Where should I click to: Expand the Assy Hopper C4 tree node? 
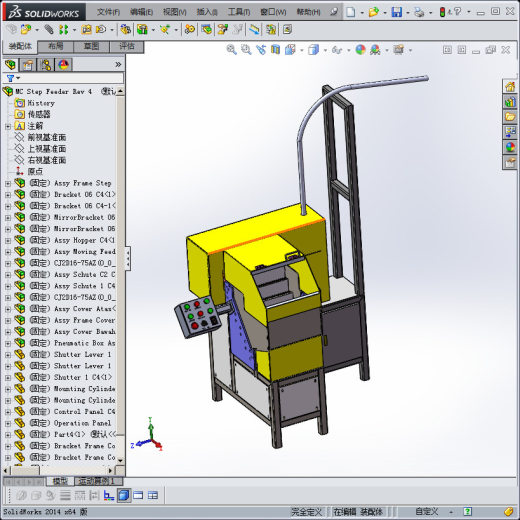pyautogui.click(x=8, y=241)
